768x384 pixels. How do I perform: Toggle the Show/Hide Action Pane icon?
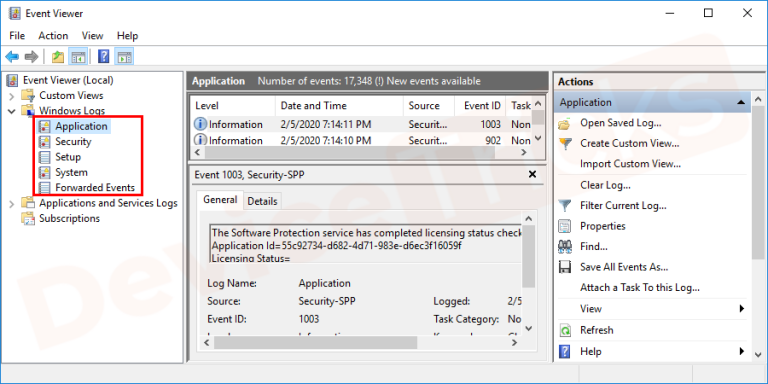point(123,57)
